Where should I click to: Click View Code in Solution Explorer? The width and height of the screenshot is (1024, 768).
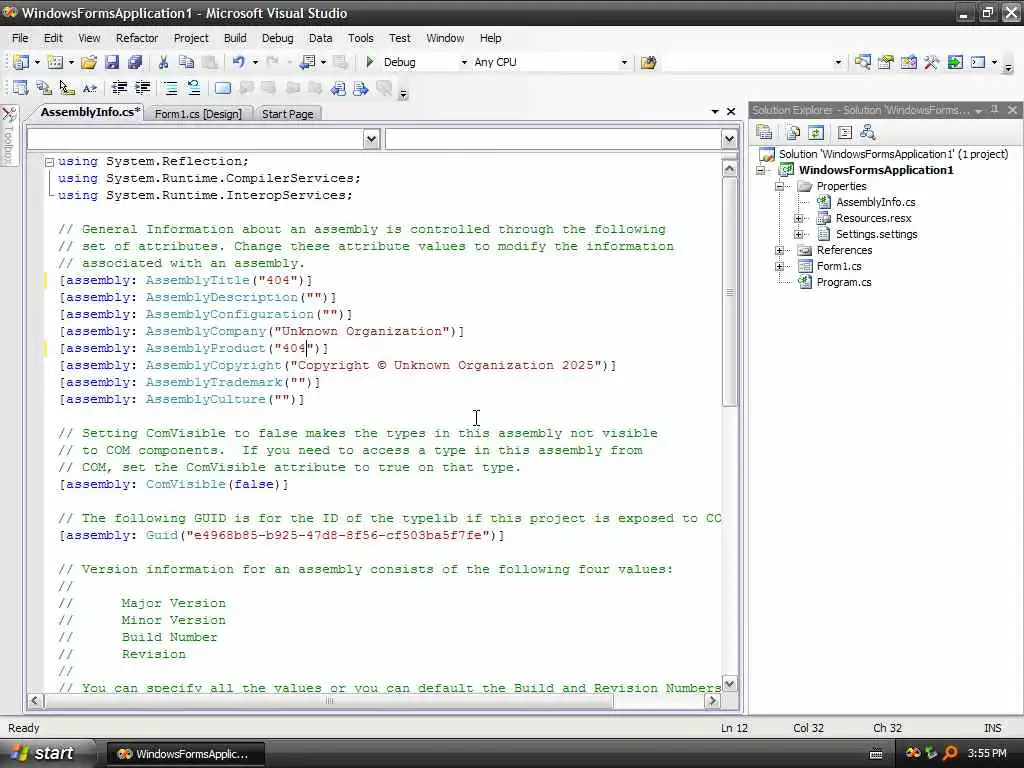coord(844,133)
